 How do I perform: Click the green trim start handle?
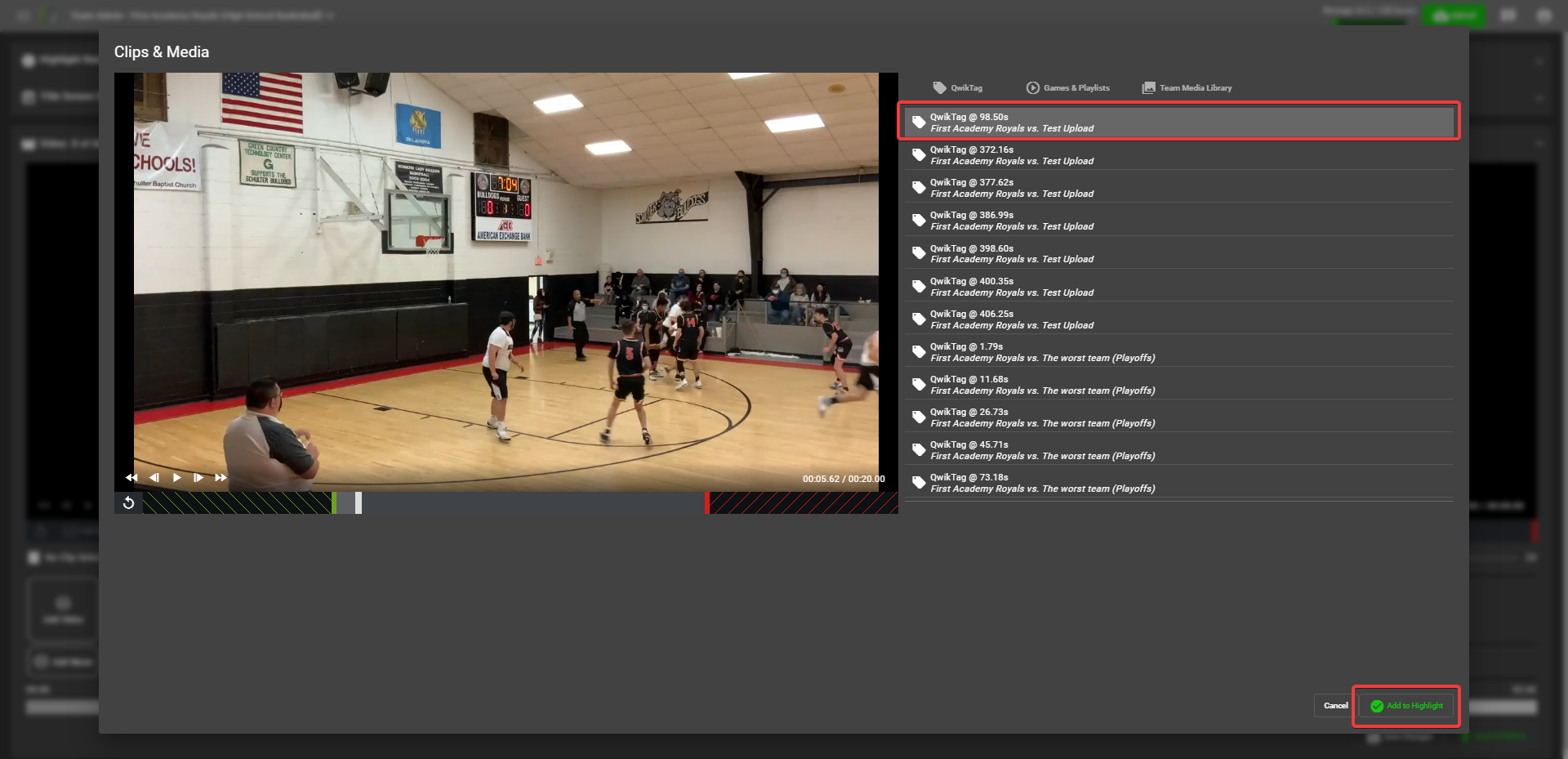pos(334,502)
